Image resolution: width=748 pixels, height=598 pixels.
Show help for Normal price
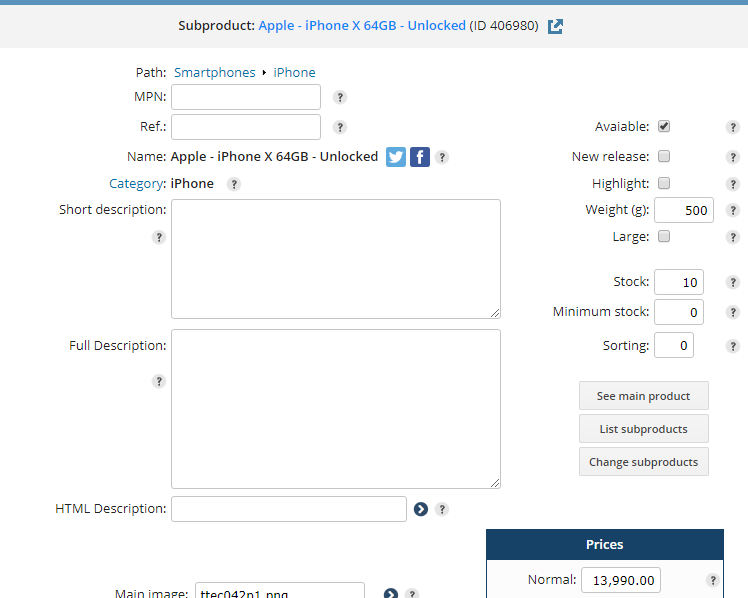tap(713, 580)
